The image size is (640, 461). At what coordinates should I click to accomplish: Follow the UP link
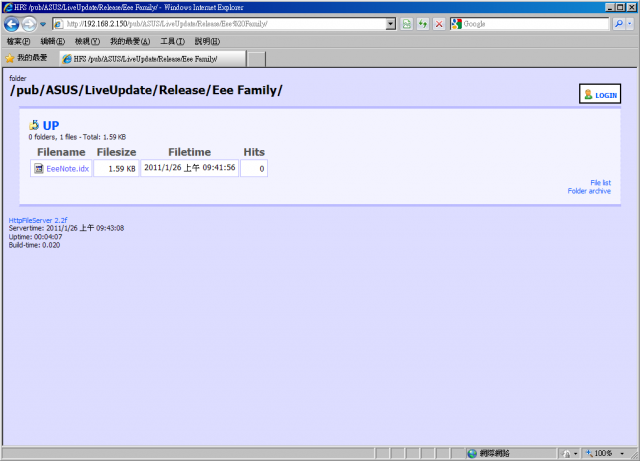click(51, 125)
